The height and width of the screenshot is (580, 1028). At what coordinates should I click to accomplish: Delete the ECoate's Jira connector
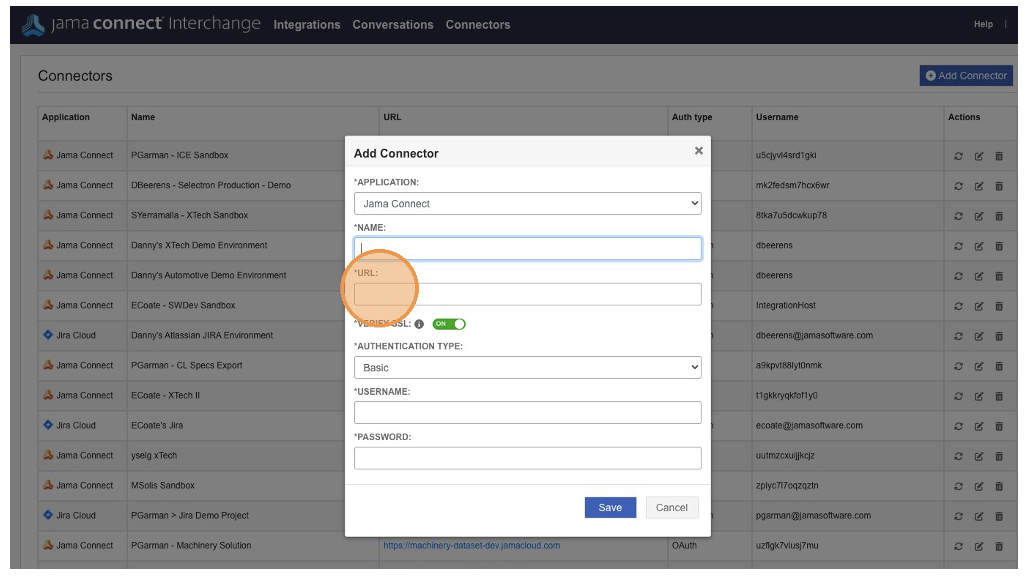tap(999, 427)
